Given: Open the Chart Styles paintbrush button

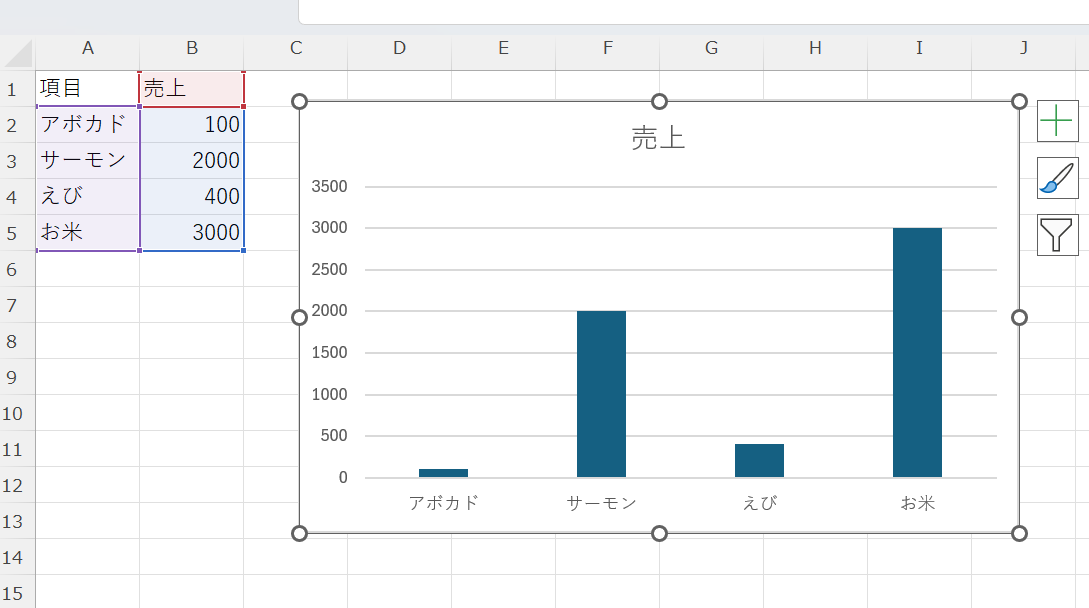Looking at the screenshot, I should tap(1057, 178).
